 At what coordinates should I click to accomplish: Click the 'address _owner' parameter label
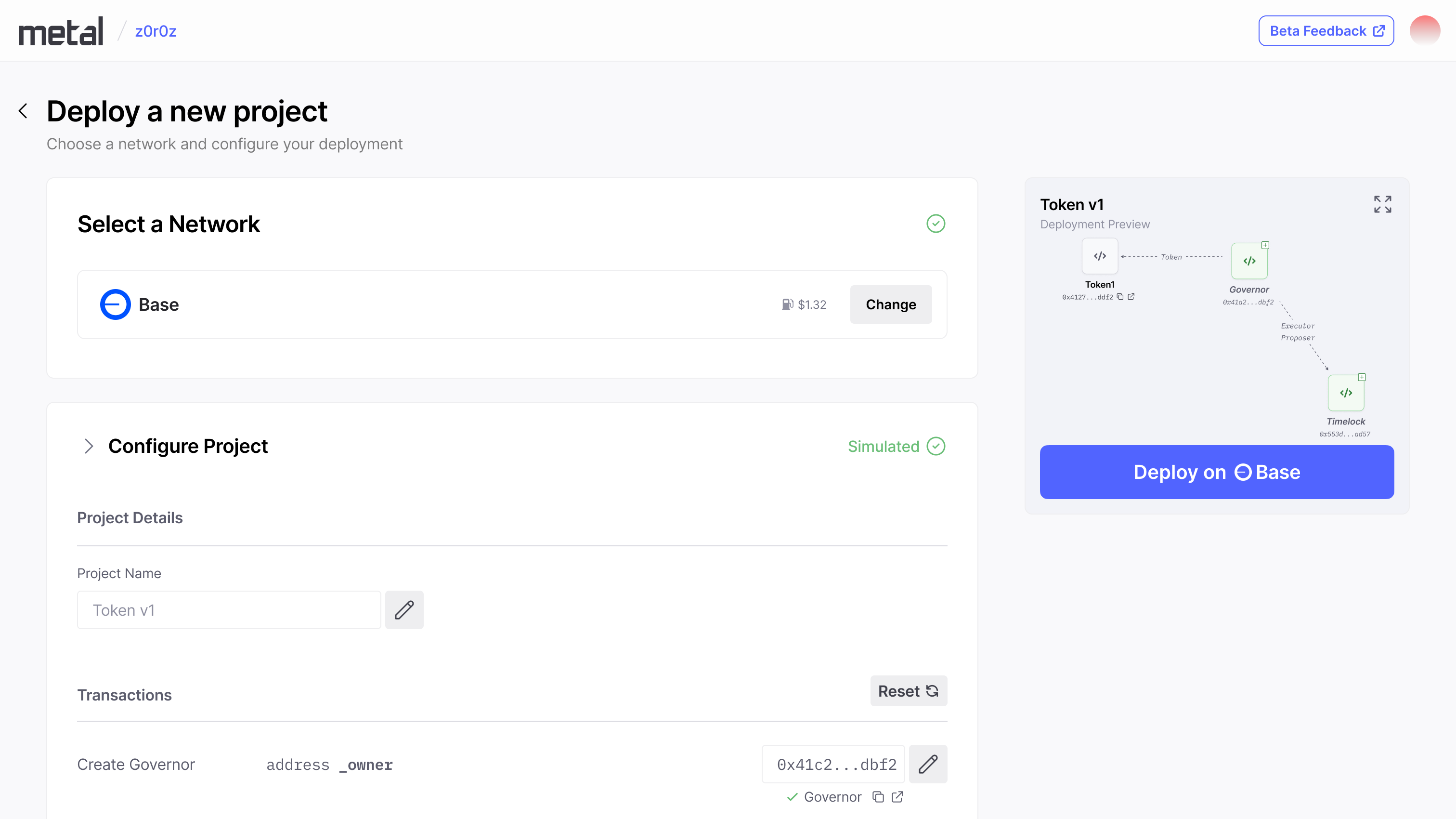(x=329, y=765)
